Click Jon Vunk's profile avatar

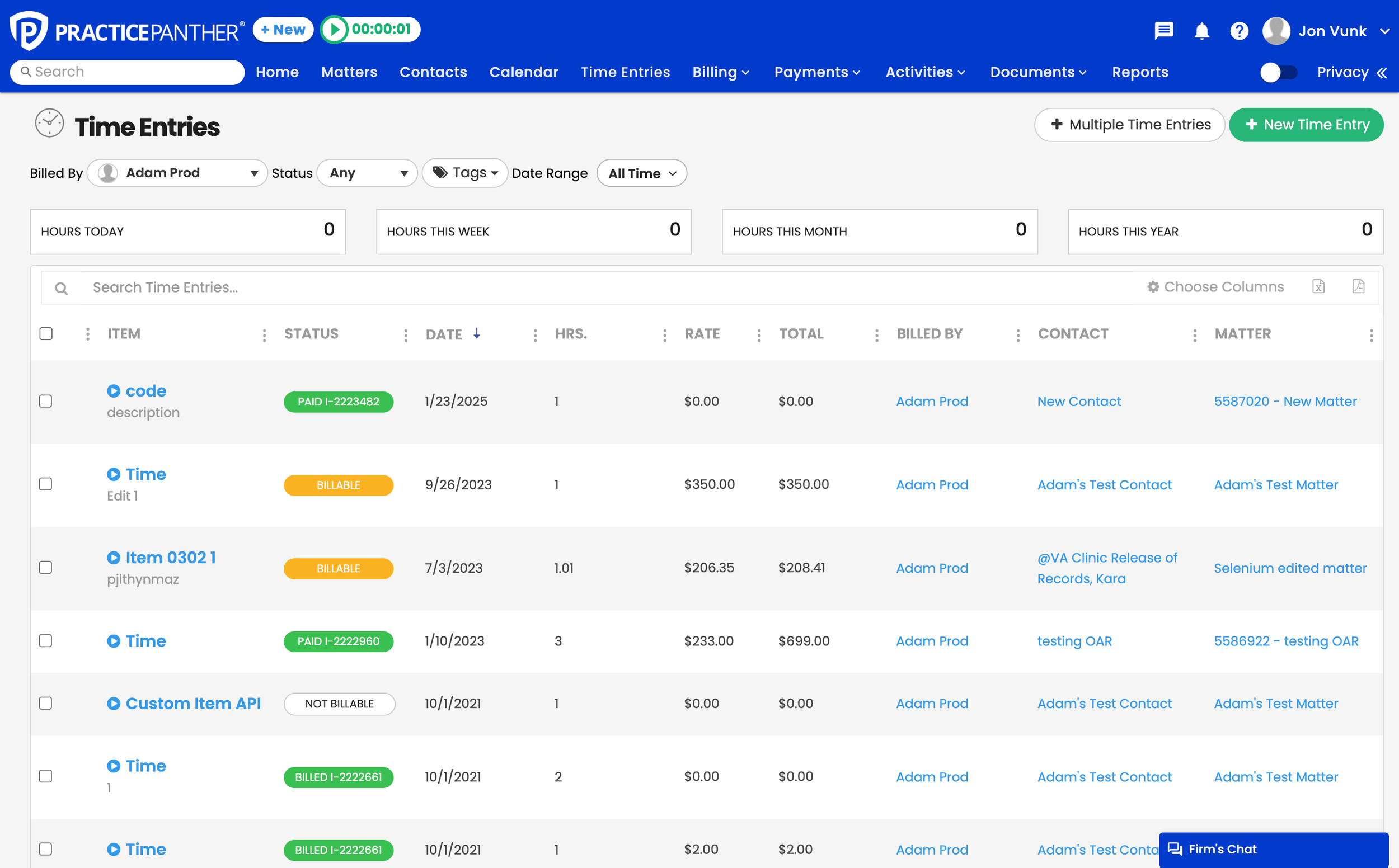(1276, 31)
